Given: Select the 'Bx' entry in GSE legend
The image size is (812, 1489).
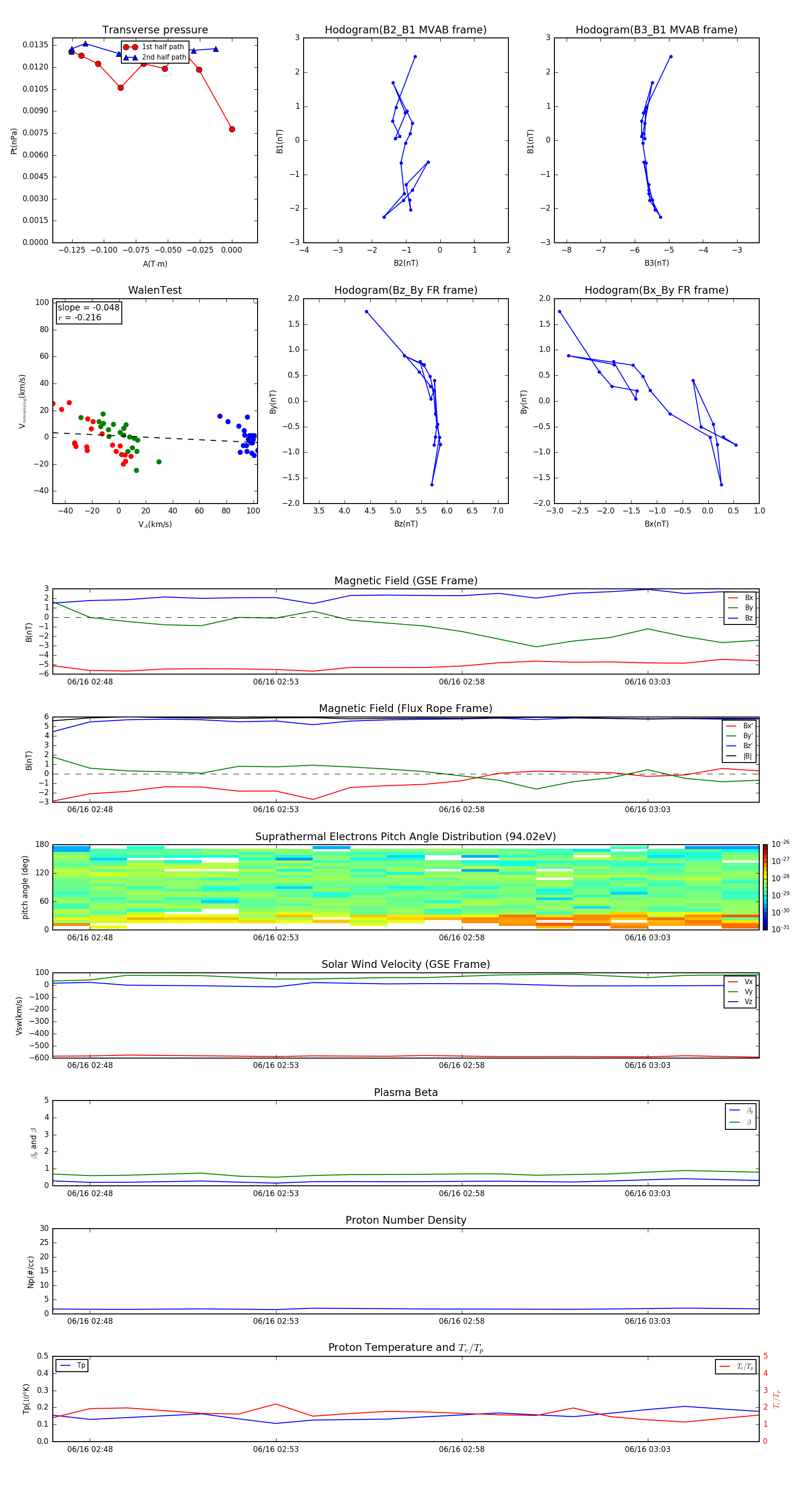Looking at the screenshot, I should pos(740,598).
